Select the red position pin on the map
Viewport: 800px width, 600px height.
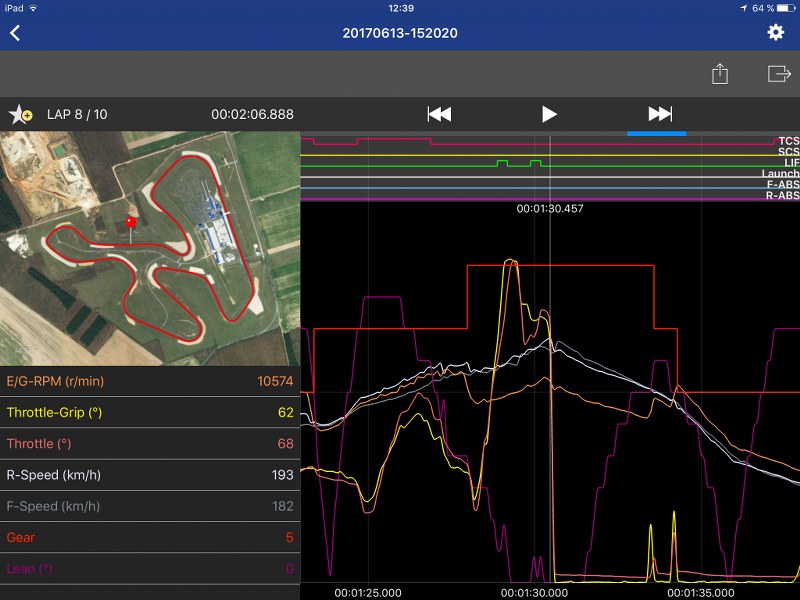[x=131, y=222]
